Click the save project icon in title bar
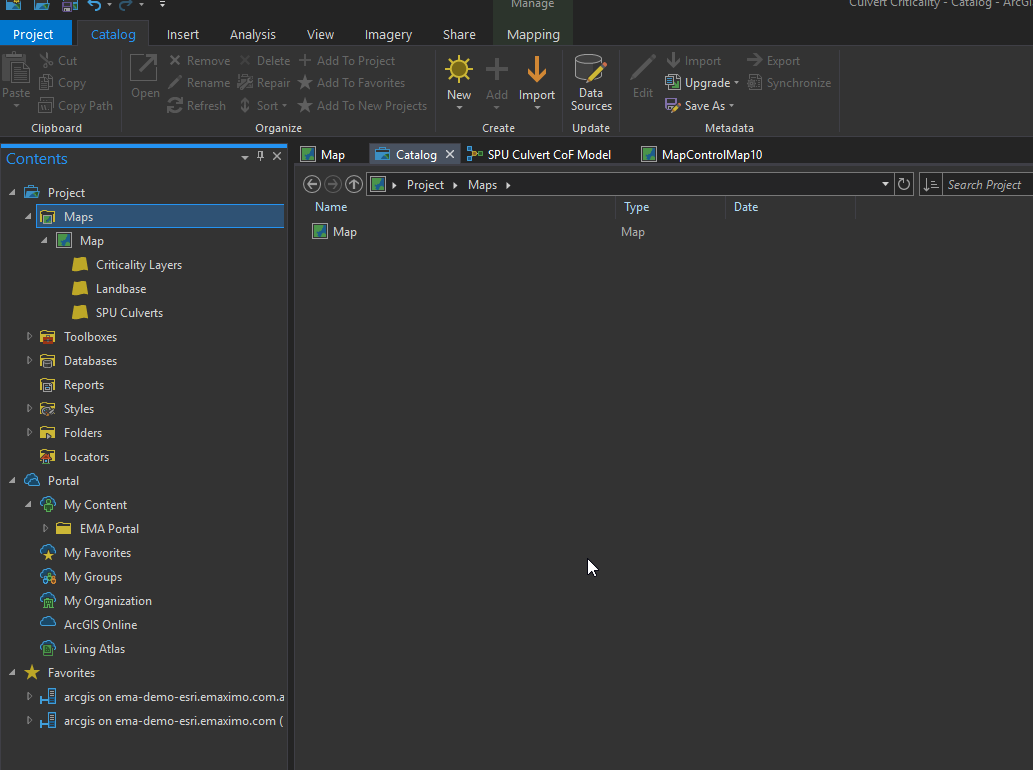Screen dimensions: 1033x770 [x=70, y=5]
